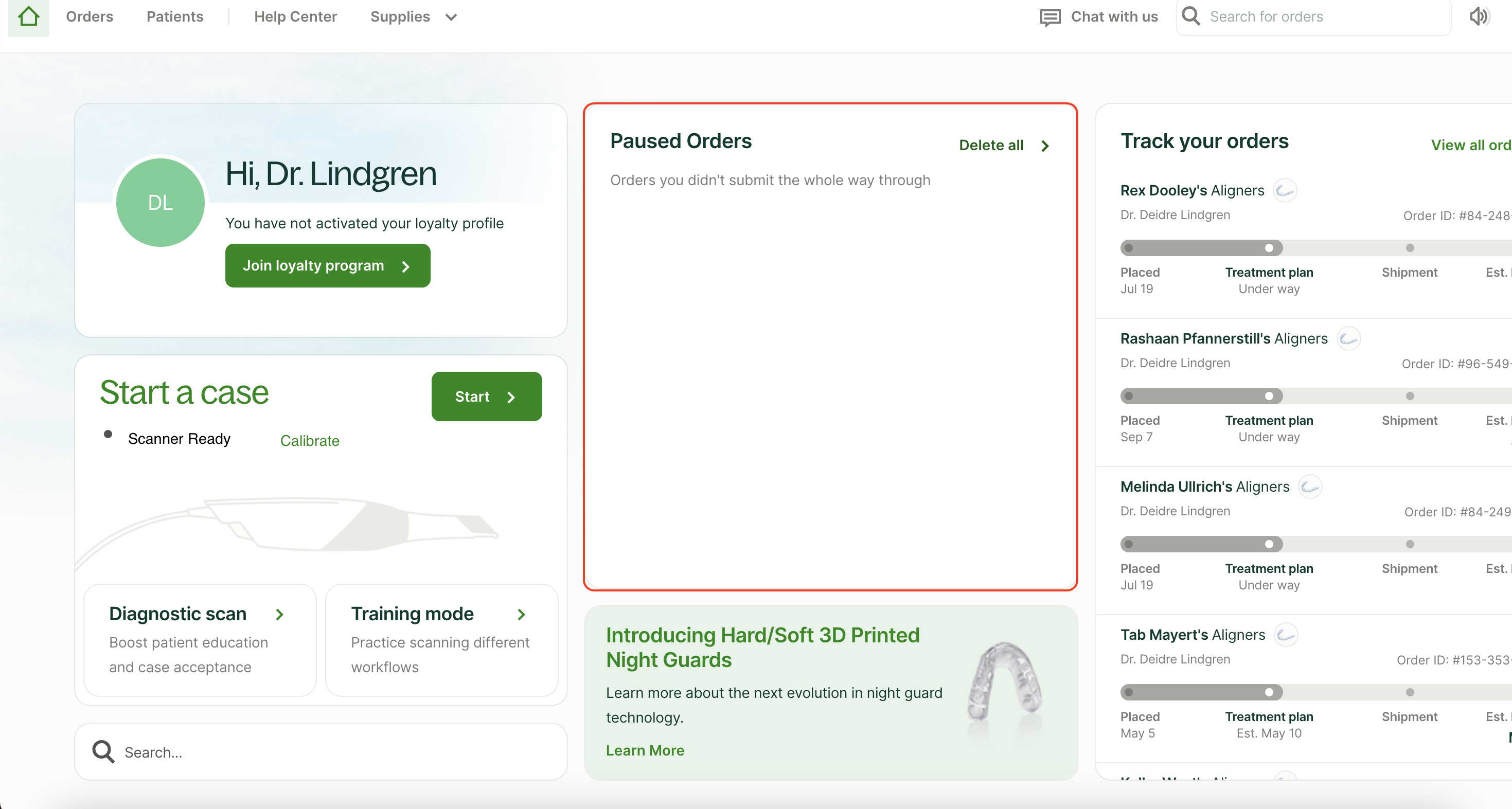Click aligner icon beside Tab Mayert's Aligners
The height and width of the screenshot is (809, 1512).
coord(1286,635)
